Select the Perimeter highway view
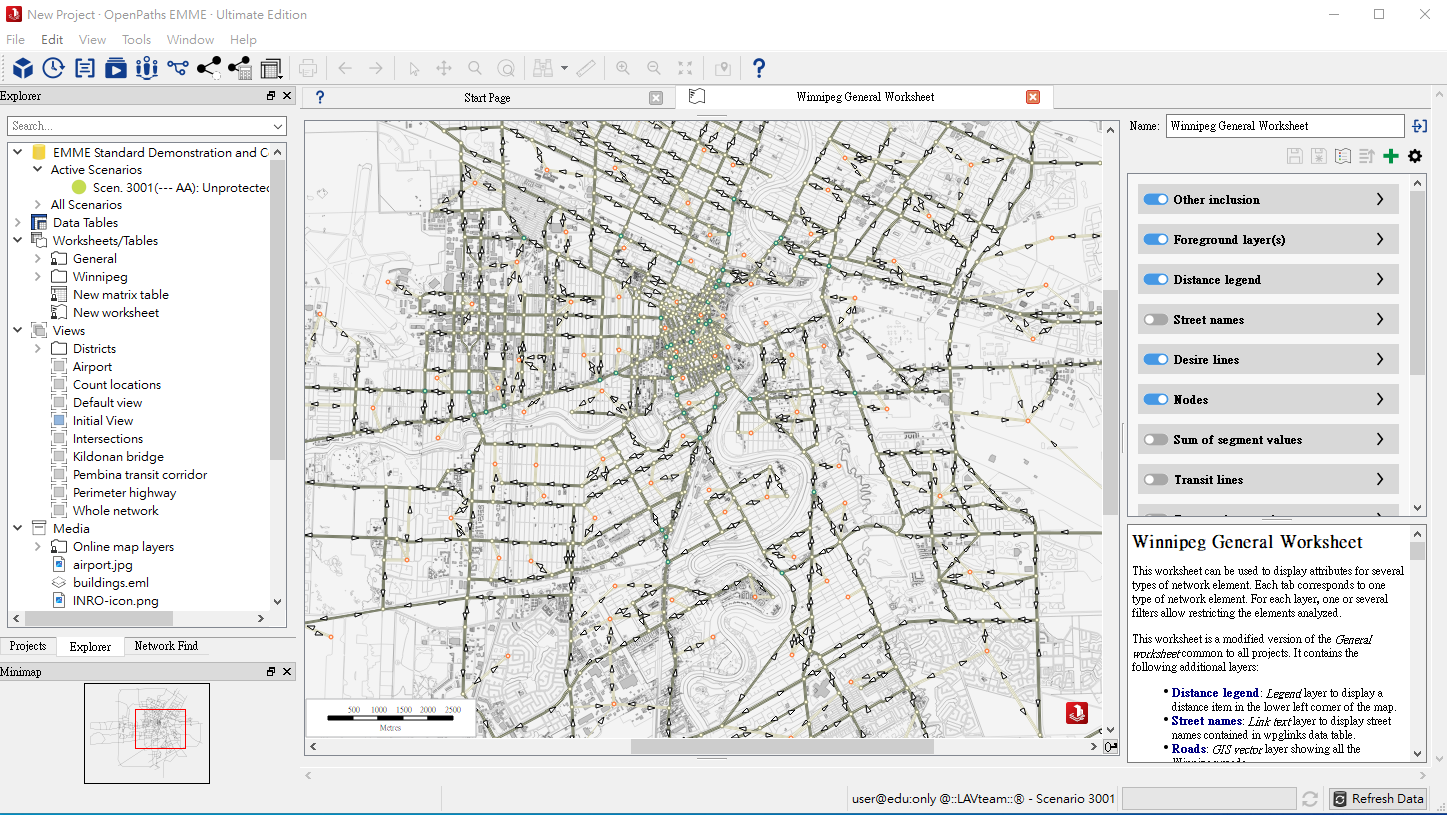 pyautogui.click(x=124, y=492)
